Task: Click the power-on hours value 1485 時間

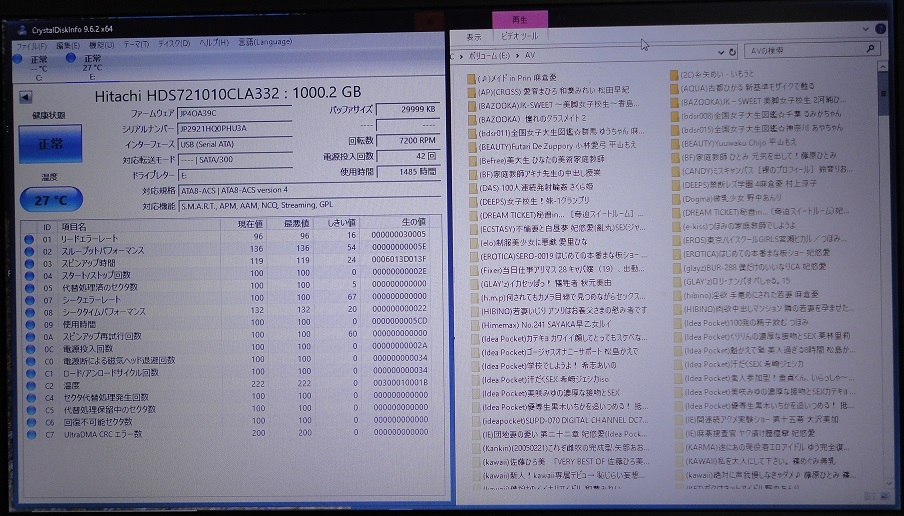Action: 408,171
